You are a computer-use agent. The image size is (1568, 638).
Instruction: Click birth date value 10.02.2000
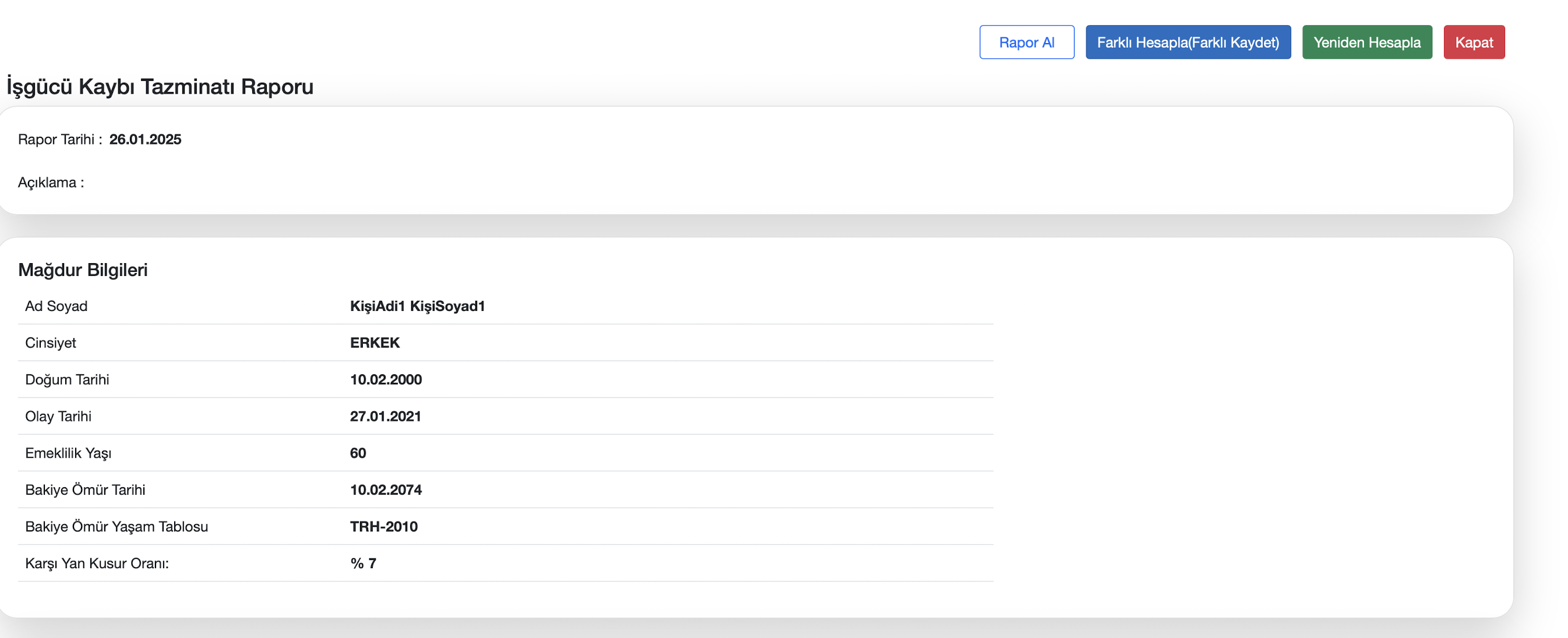click(x=386, y=380)
